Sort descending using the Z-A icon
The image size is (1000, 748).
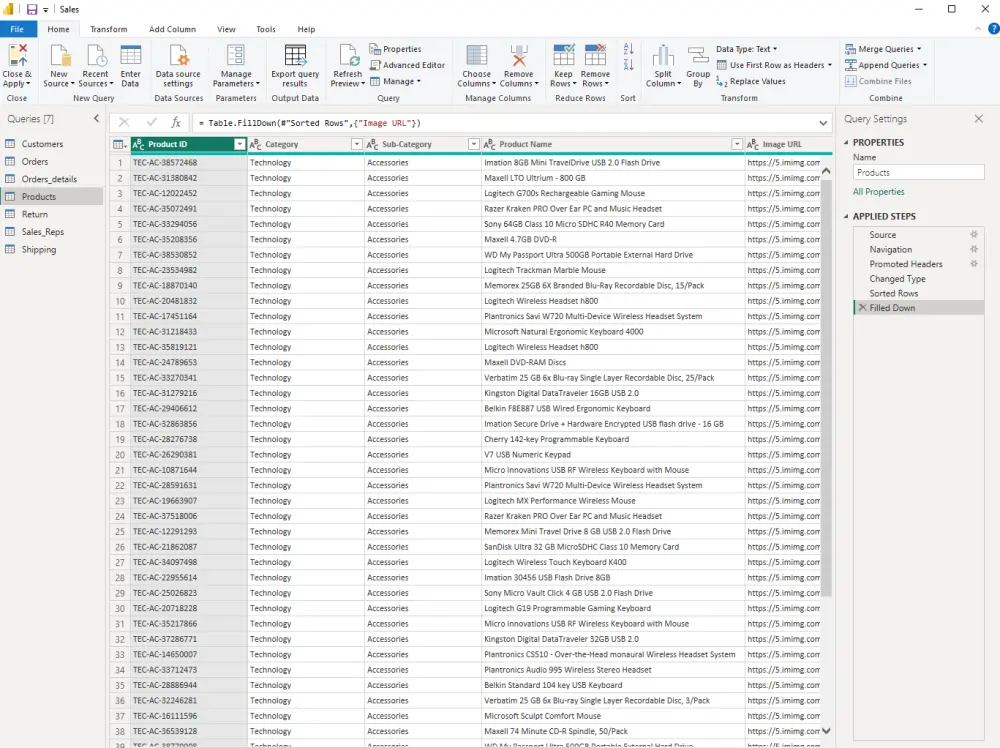[628, 64]
